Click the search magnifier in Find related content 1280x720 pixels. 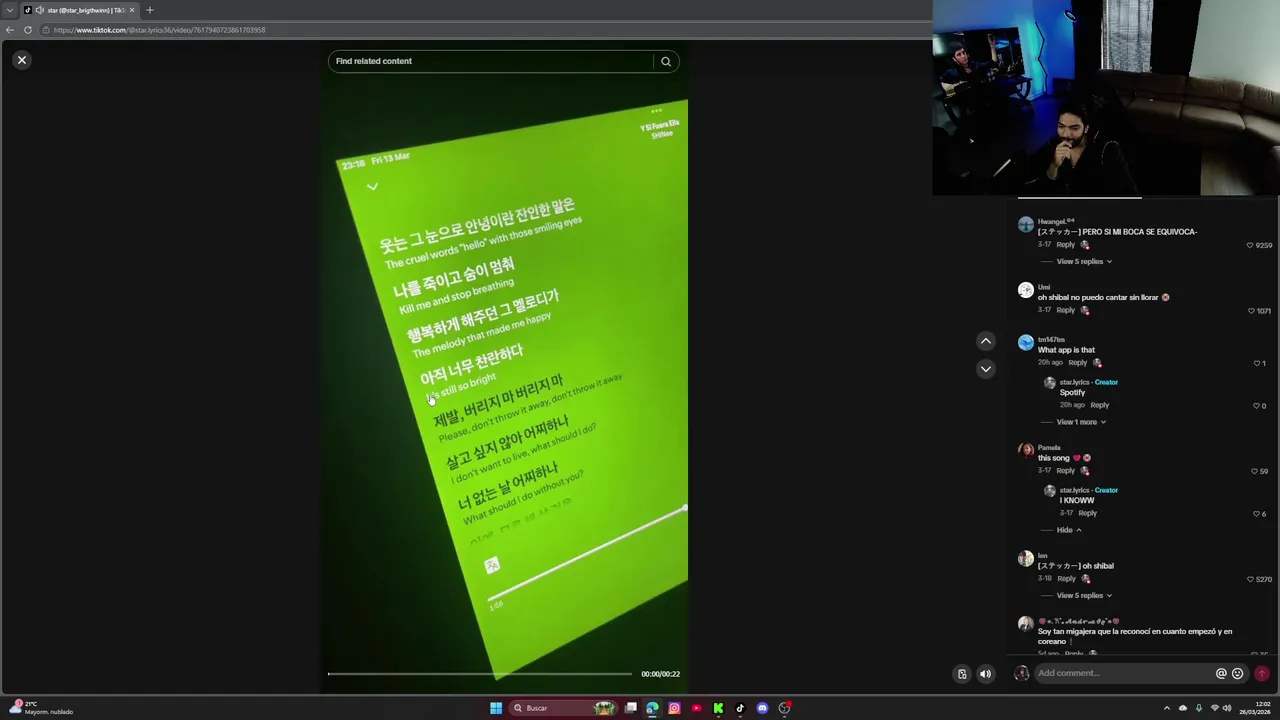click(666, 61)
